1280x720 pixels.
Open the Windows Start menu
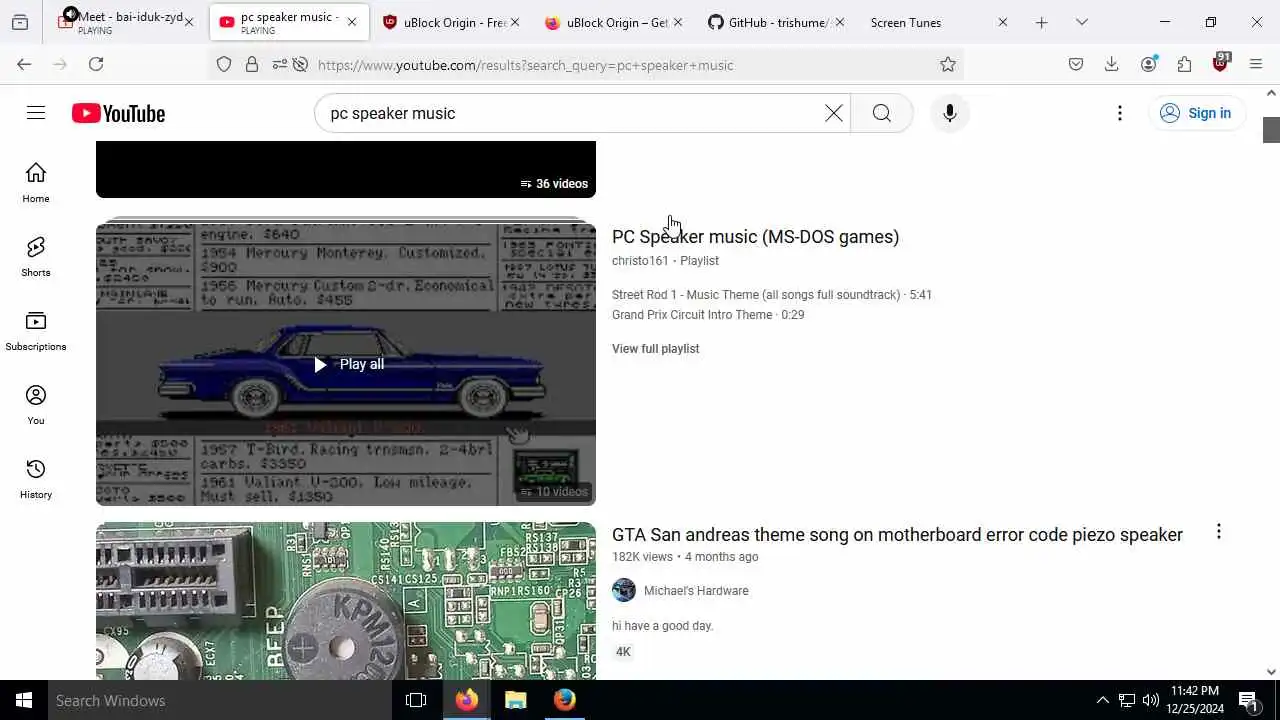24,700
